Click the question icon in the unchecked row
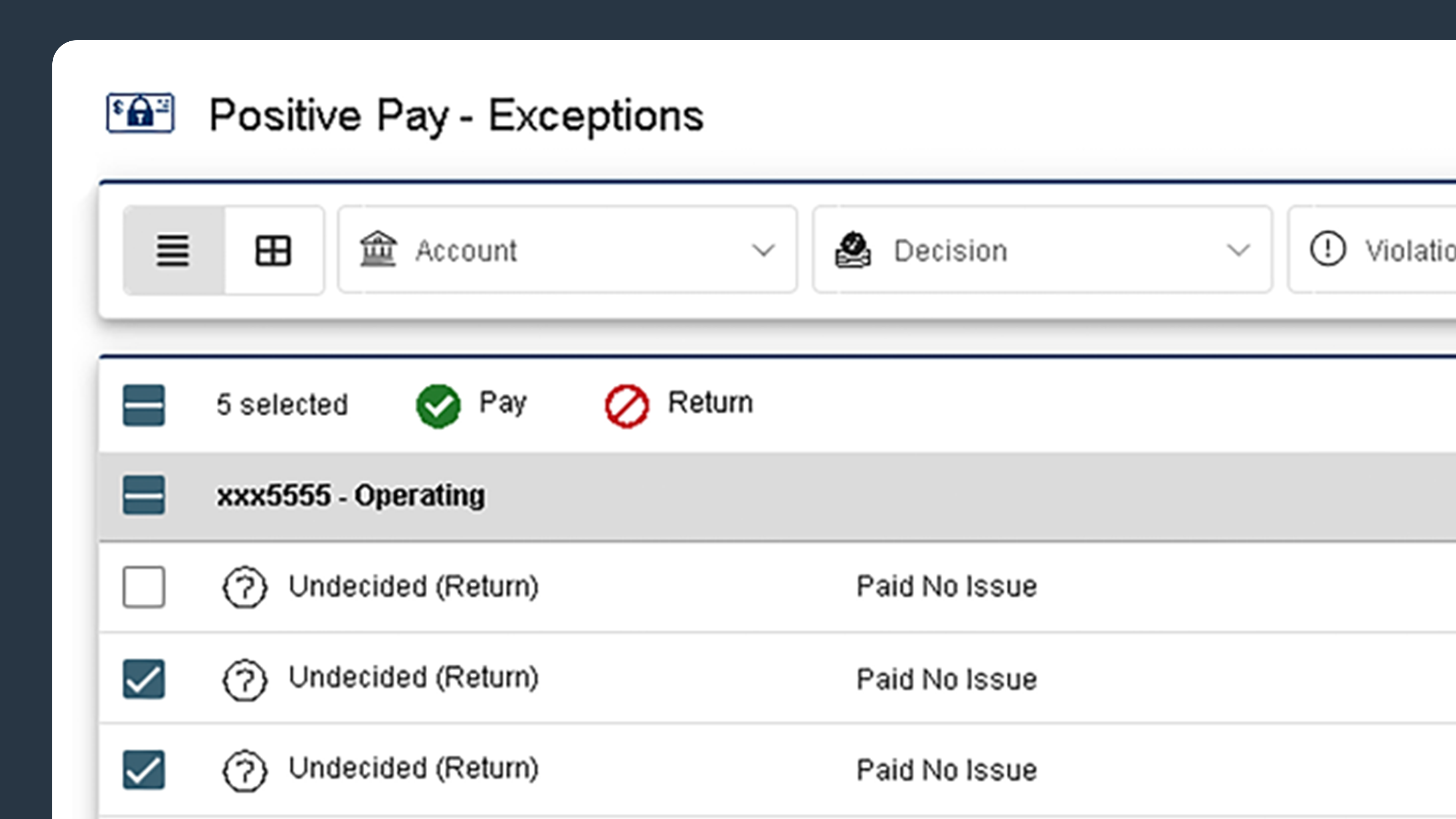 (244, 587)
